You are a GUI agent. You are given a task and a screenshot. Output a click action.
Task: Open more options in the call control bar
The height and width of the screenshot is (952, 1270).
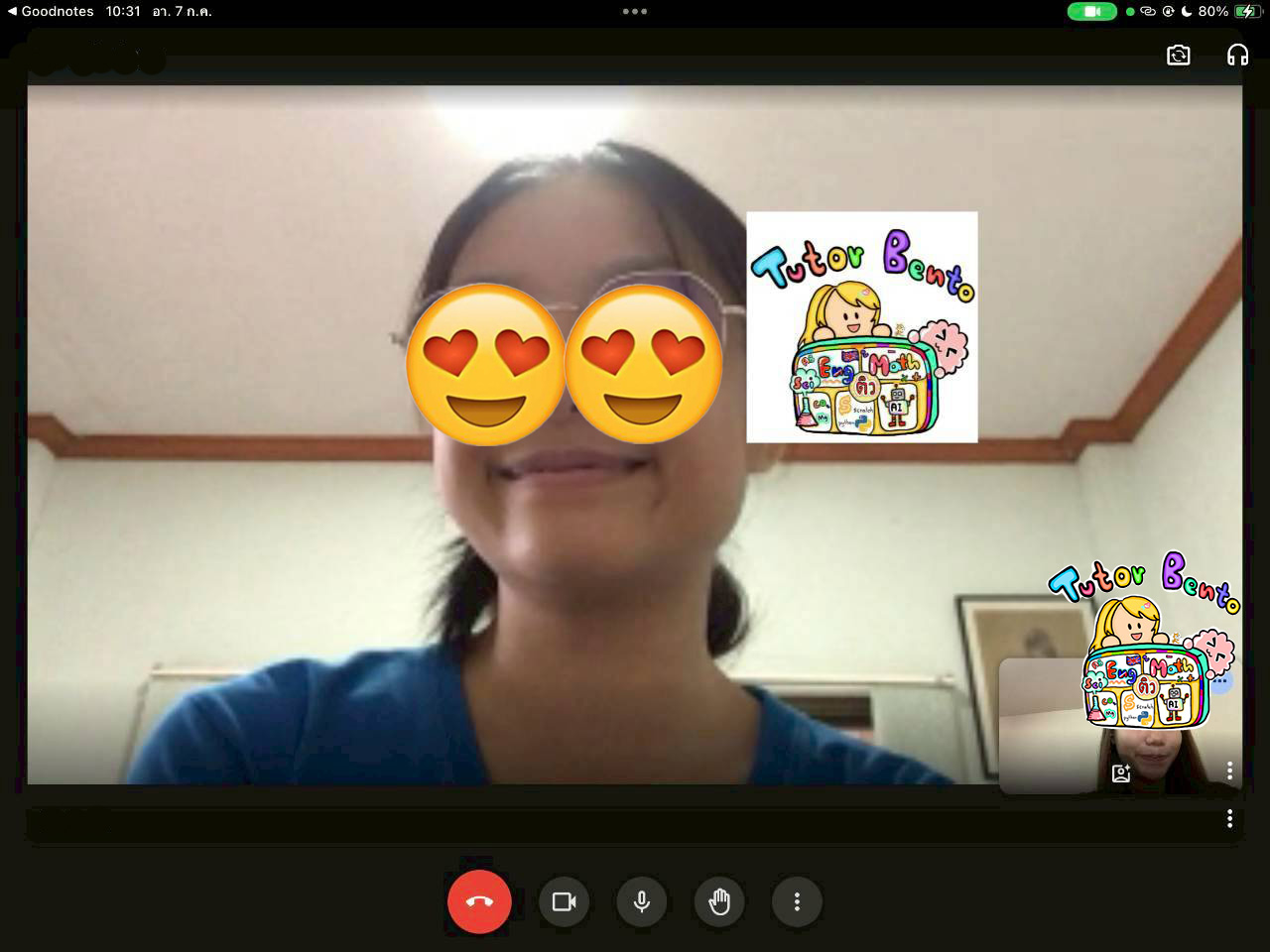click(797, 901)
